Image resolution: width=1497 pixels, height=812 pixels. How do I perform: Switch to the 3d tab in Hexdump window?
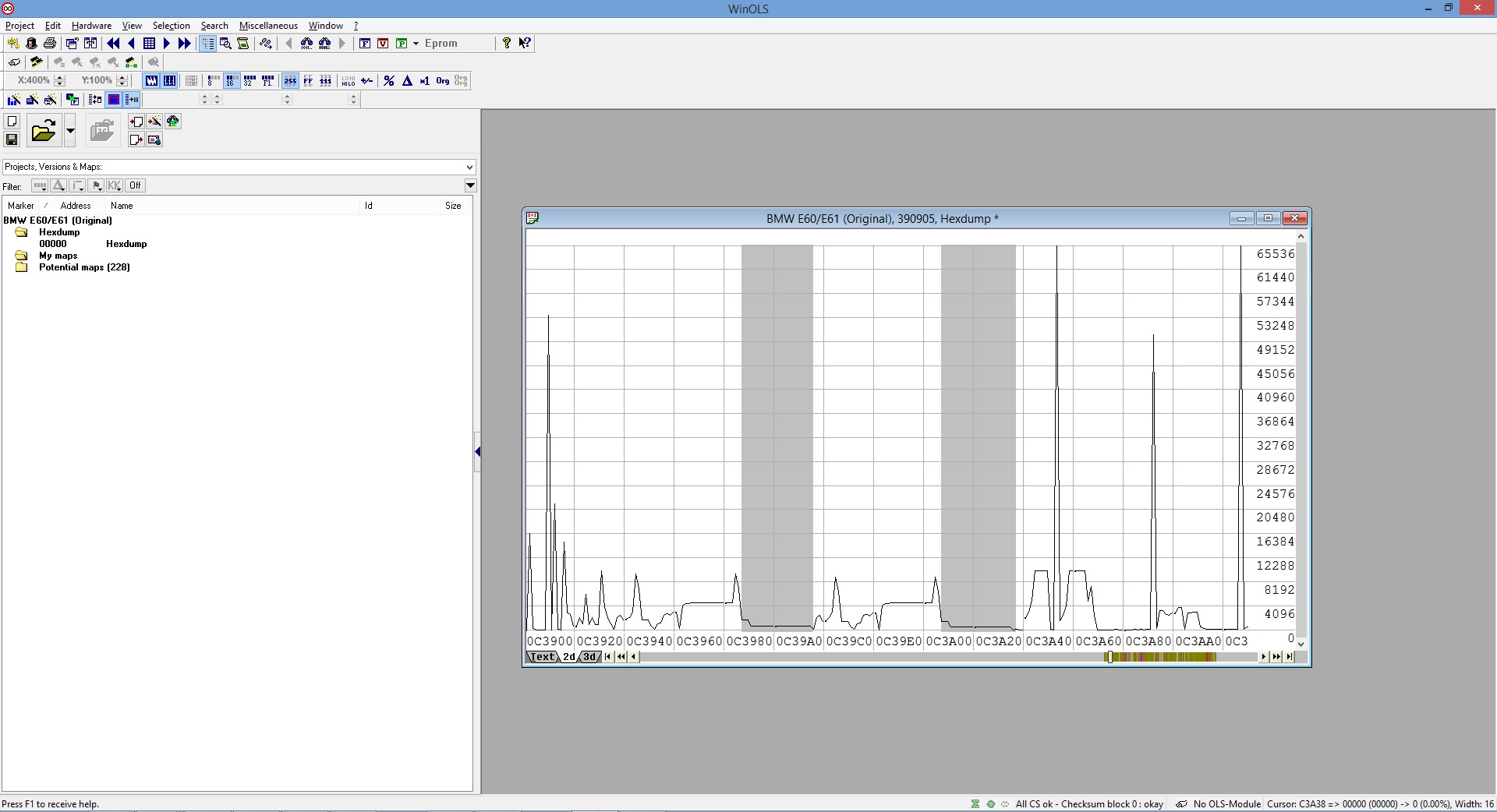pos(589,657)
